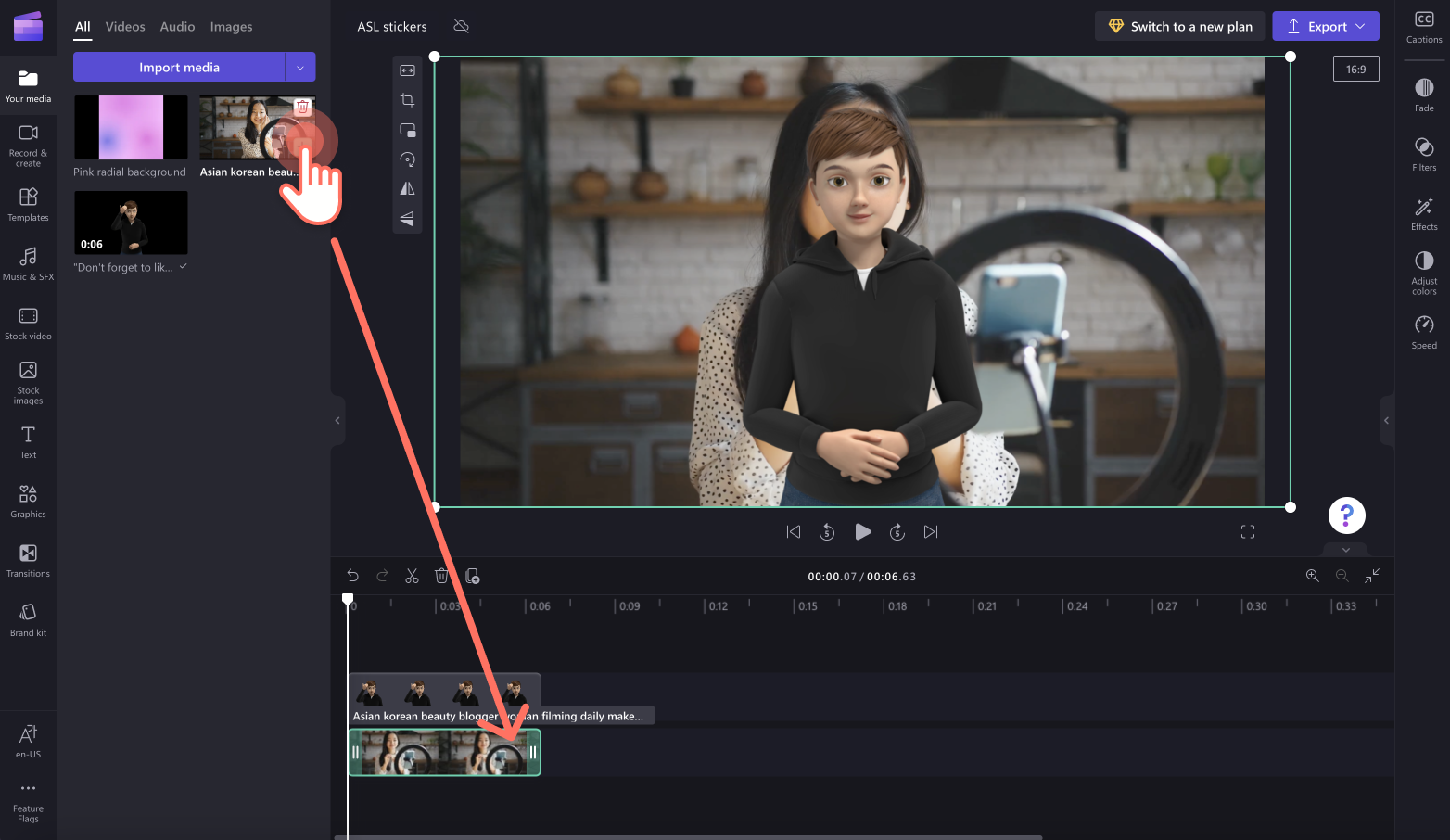Open the Import media dropdown arrow
The height and width of the screenshot is (840, 1450).
click(300, 67)
